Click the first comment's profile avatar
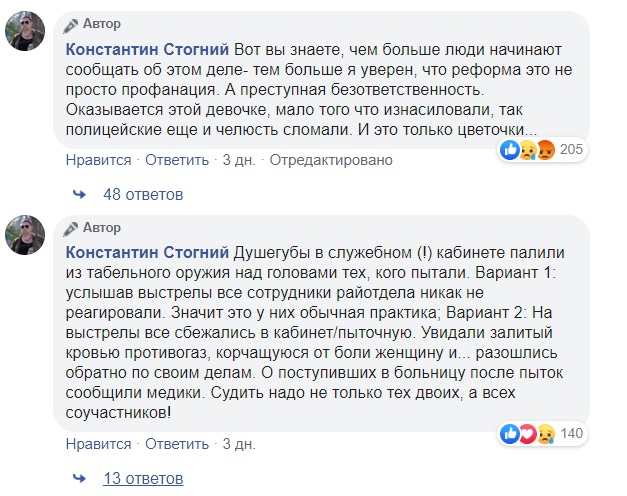 pos(25,34)
